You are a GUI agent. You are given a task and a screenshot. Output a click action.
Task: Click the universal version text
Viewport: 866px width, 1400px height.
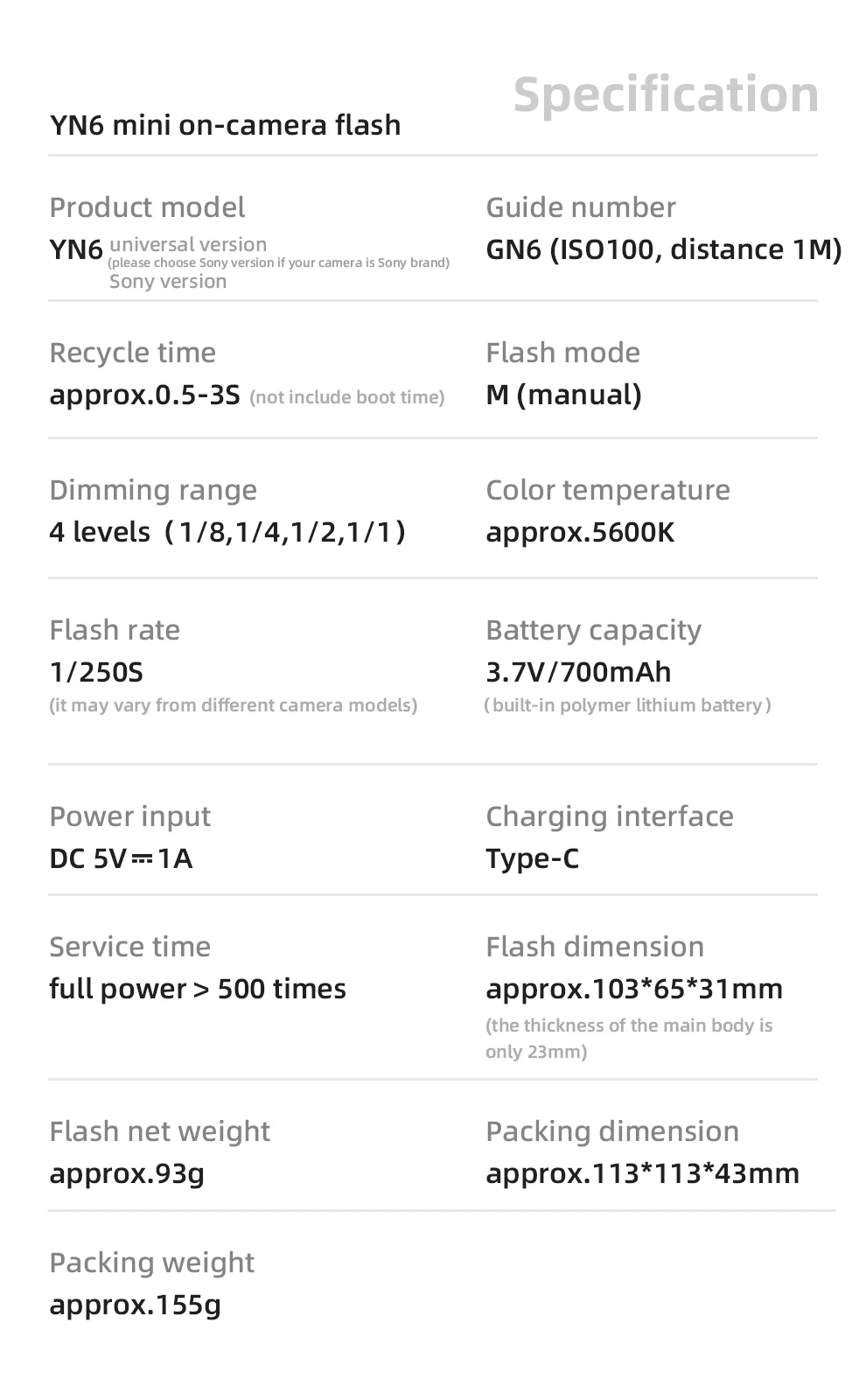[188, 244]
